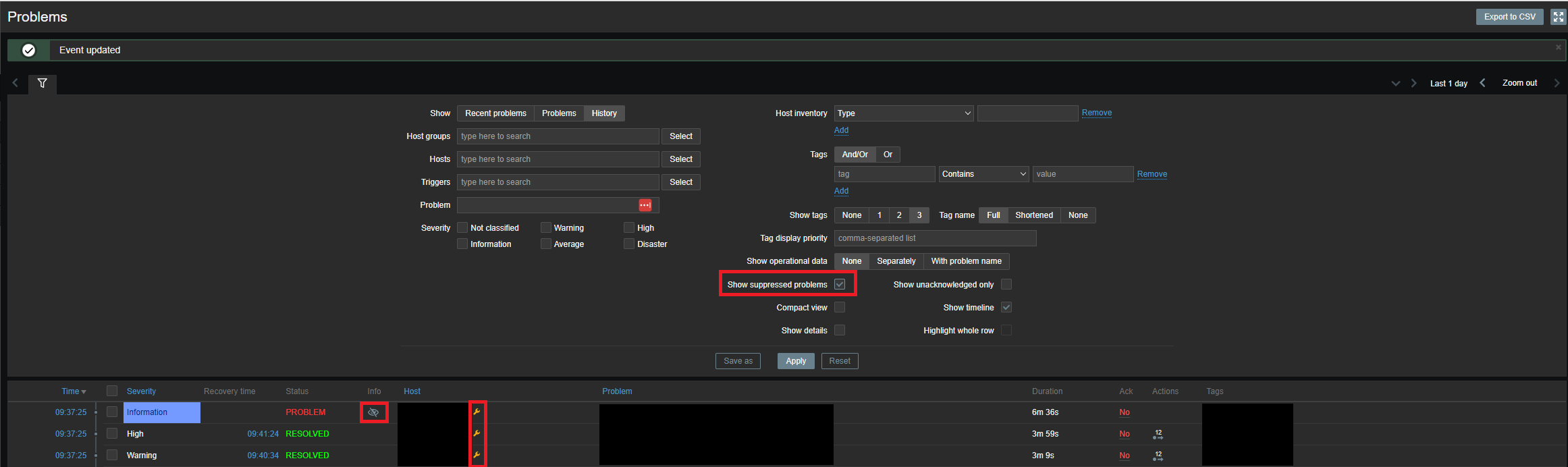This screenshot has height=467, width=1568.
Task: Check Average severity
Action: click(546, 244)
